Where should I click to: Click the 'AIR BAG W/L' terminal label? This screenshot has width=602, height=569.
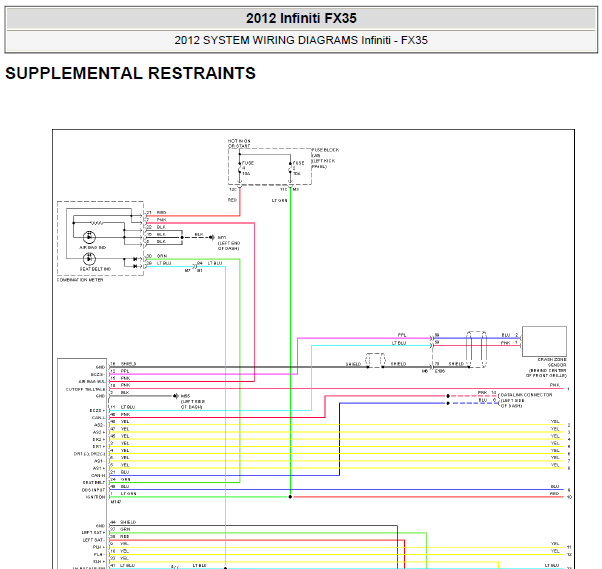coord(92,382)
